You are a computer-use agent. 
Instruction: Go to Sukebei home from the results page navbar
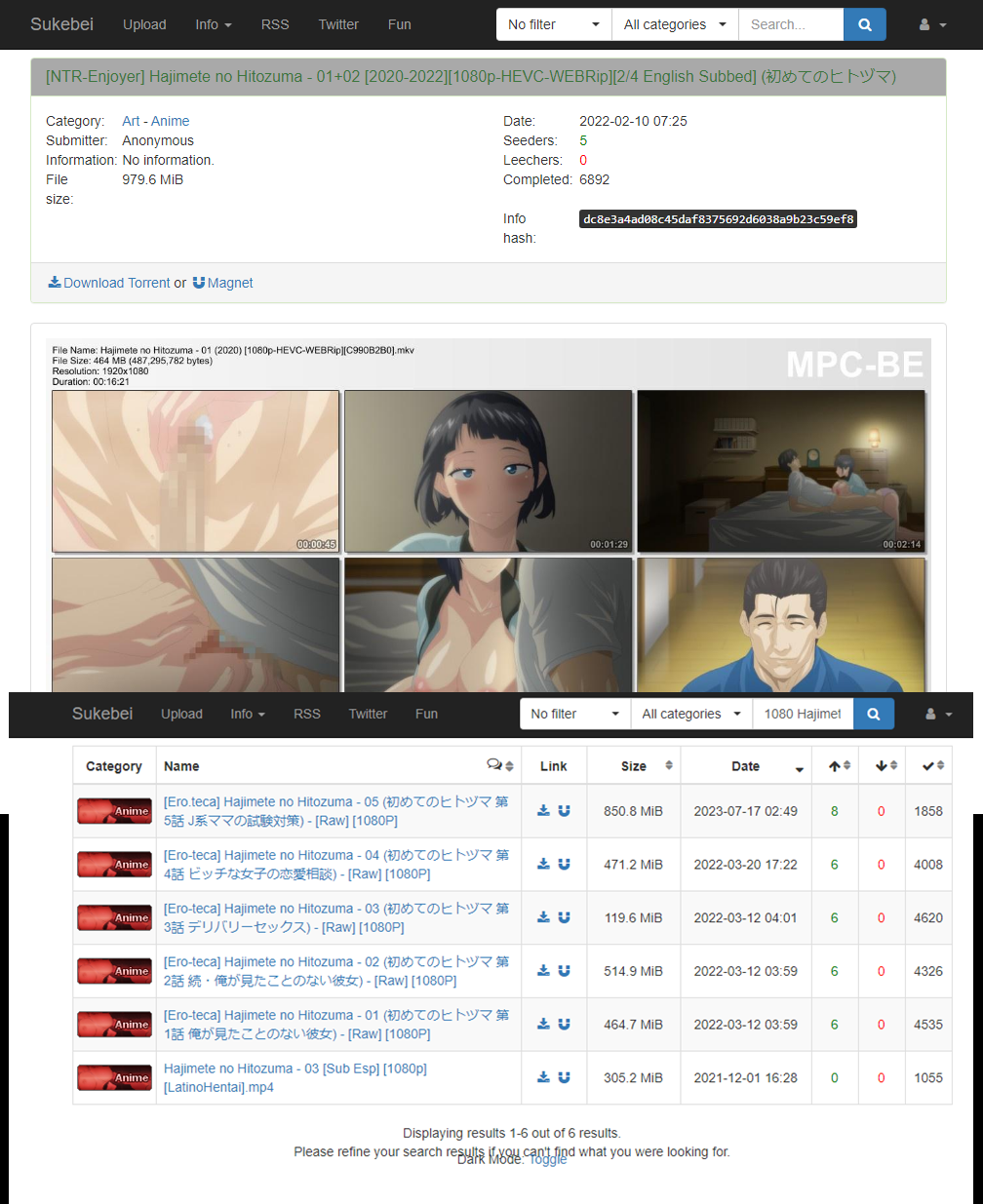click(102, 714)
